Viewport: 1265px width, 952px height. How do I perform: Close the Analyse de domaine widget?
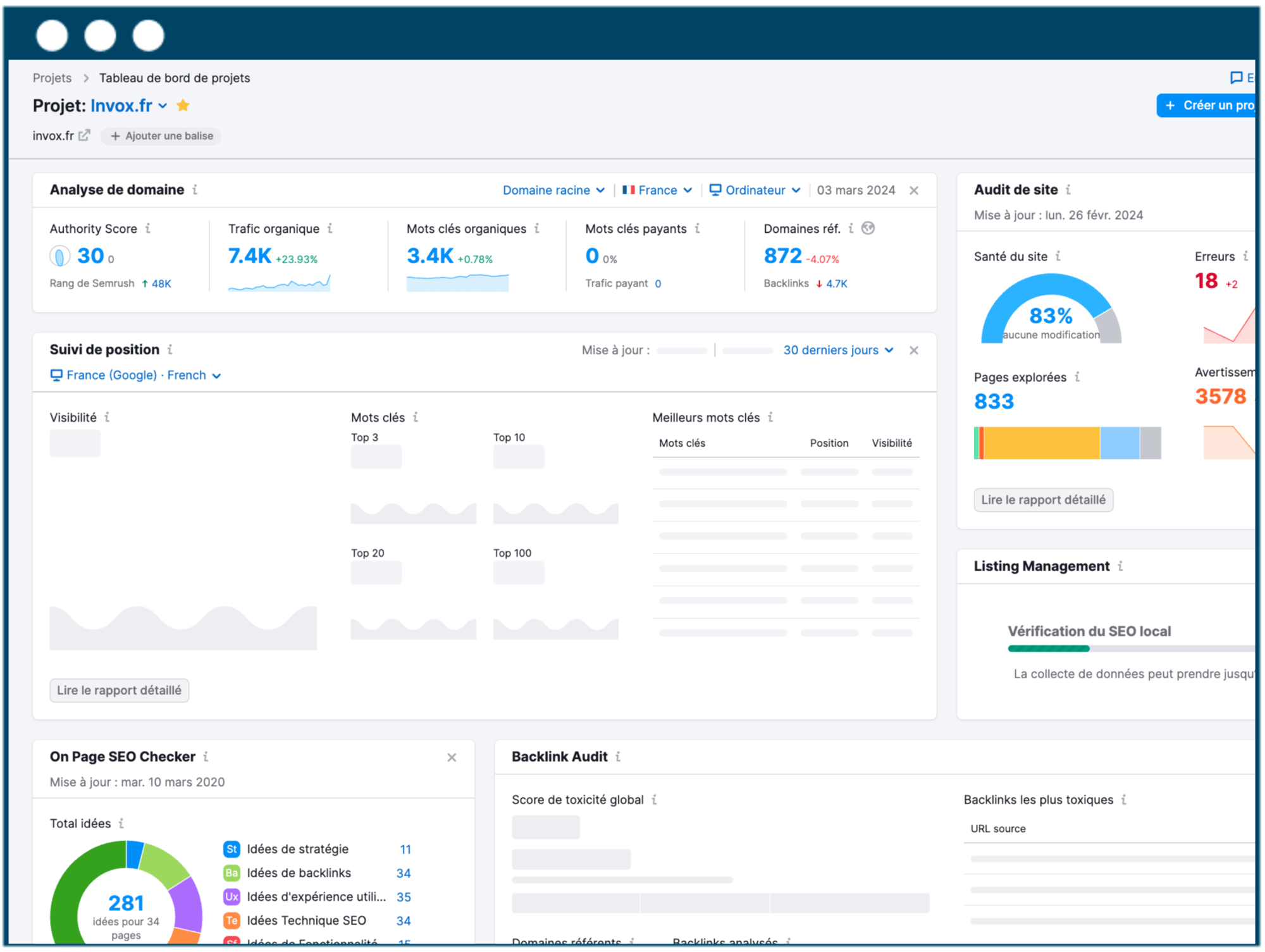click(x=914, y=190)
